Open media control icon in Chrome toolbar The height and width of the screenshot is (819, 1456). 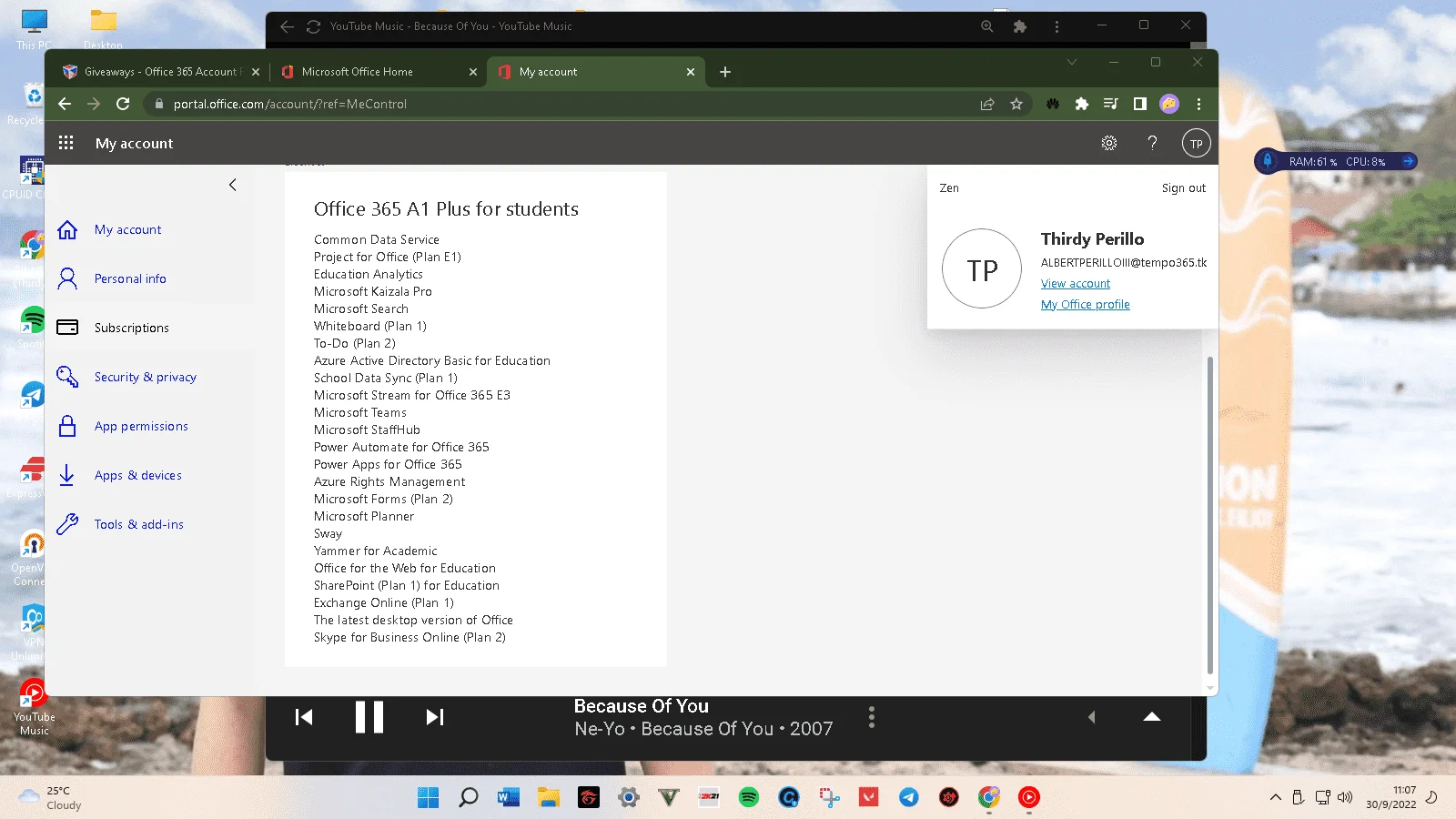1110,104
